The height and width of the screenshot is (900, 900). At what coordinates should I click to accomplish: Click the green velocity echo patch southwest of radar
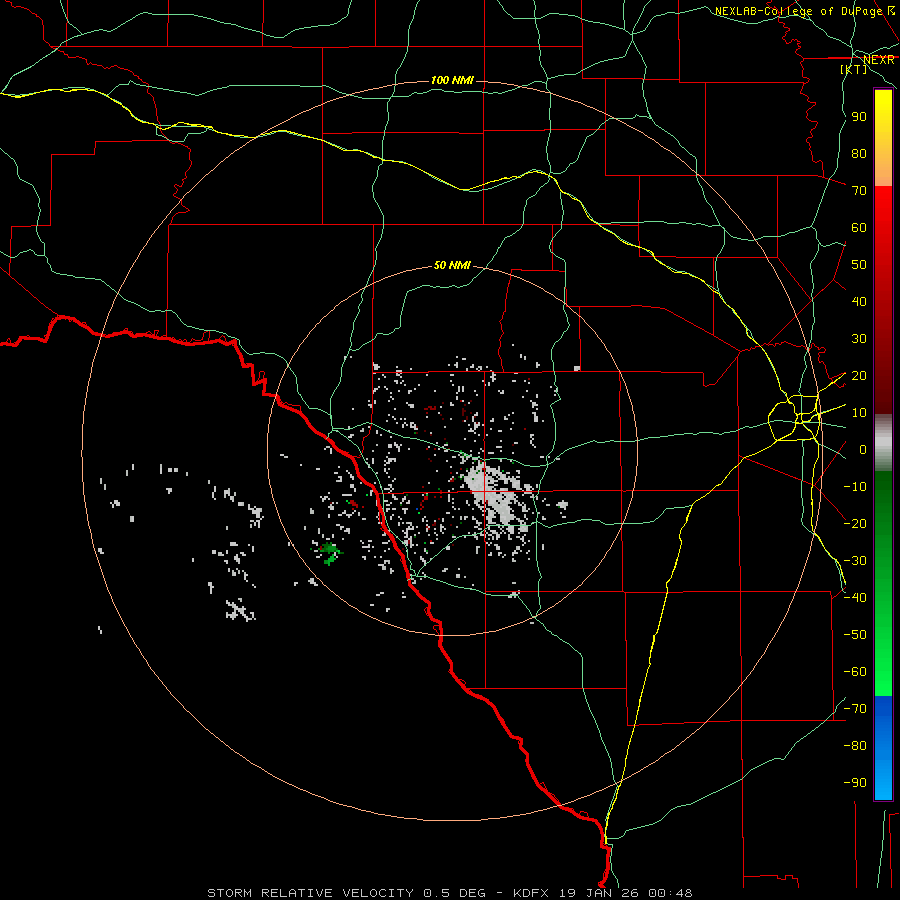[329, 552]
